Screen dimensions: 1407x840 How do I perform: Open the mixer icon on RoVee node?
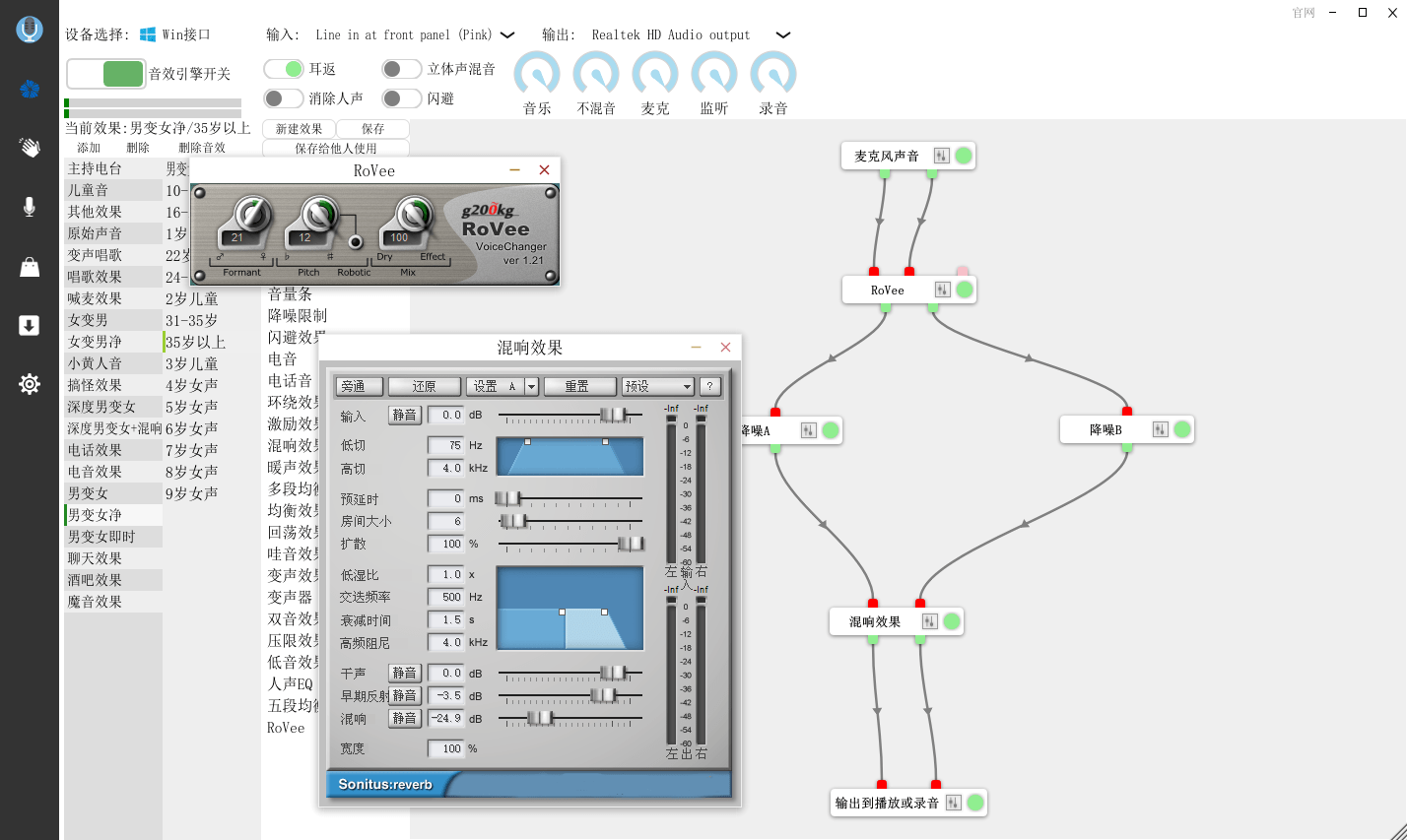(x=942, y=290)
